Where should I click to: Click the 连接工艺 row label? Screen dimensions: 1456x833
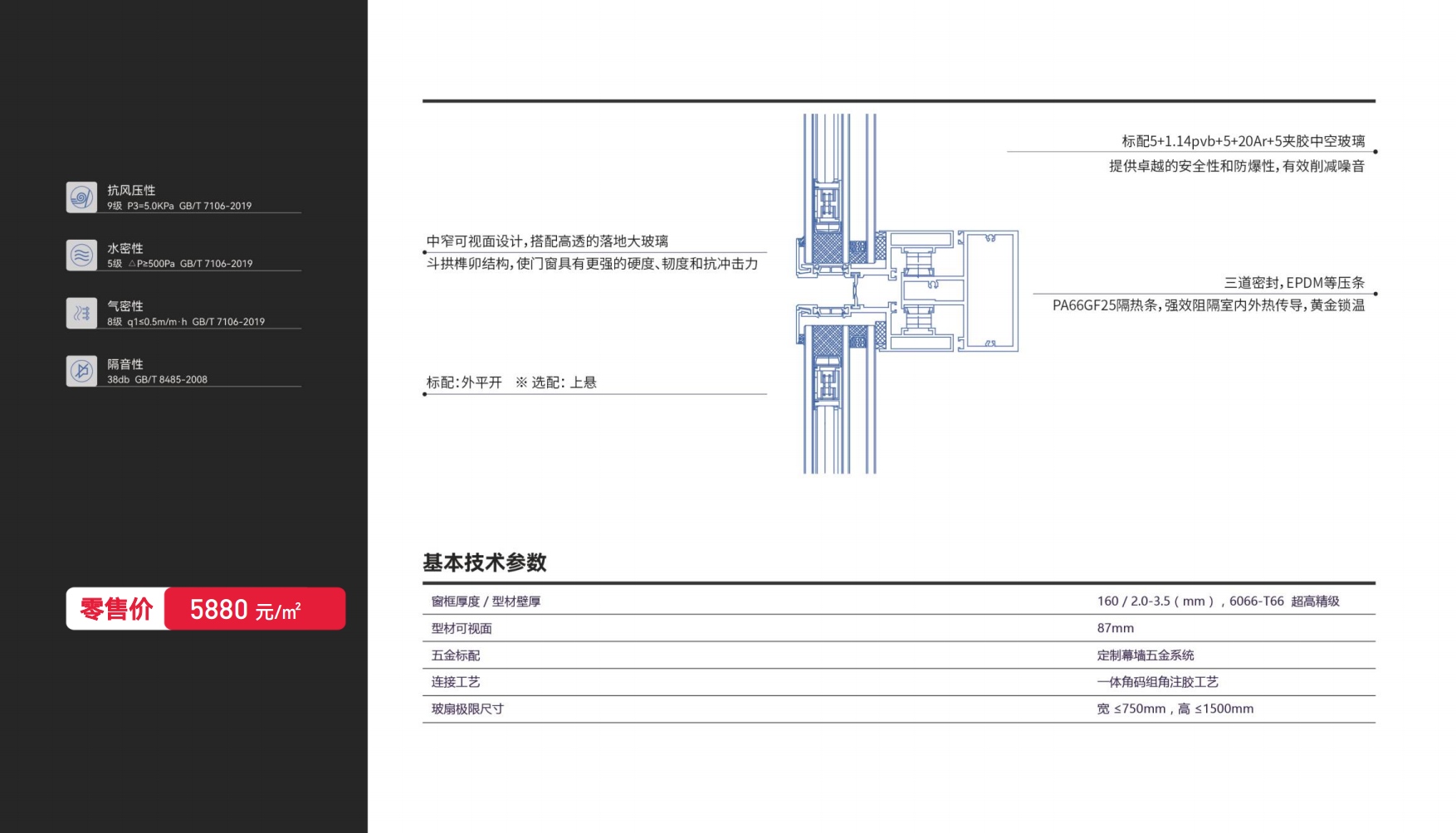[456, 682]
